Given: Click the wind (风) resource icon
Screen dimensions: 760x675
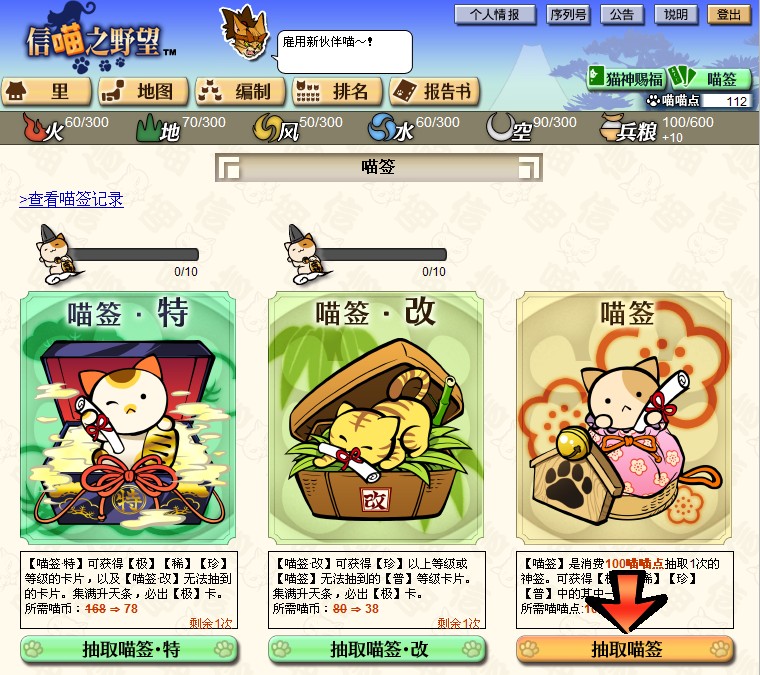Looking at the screenshot, I should (x=266, y=128).
